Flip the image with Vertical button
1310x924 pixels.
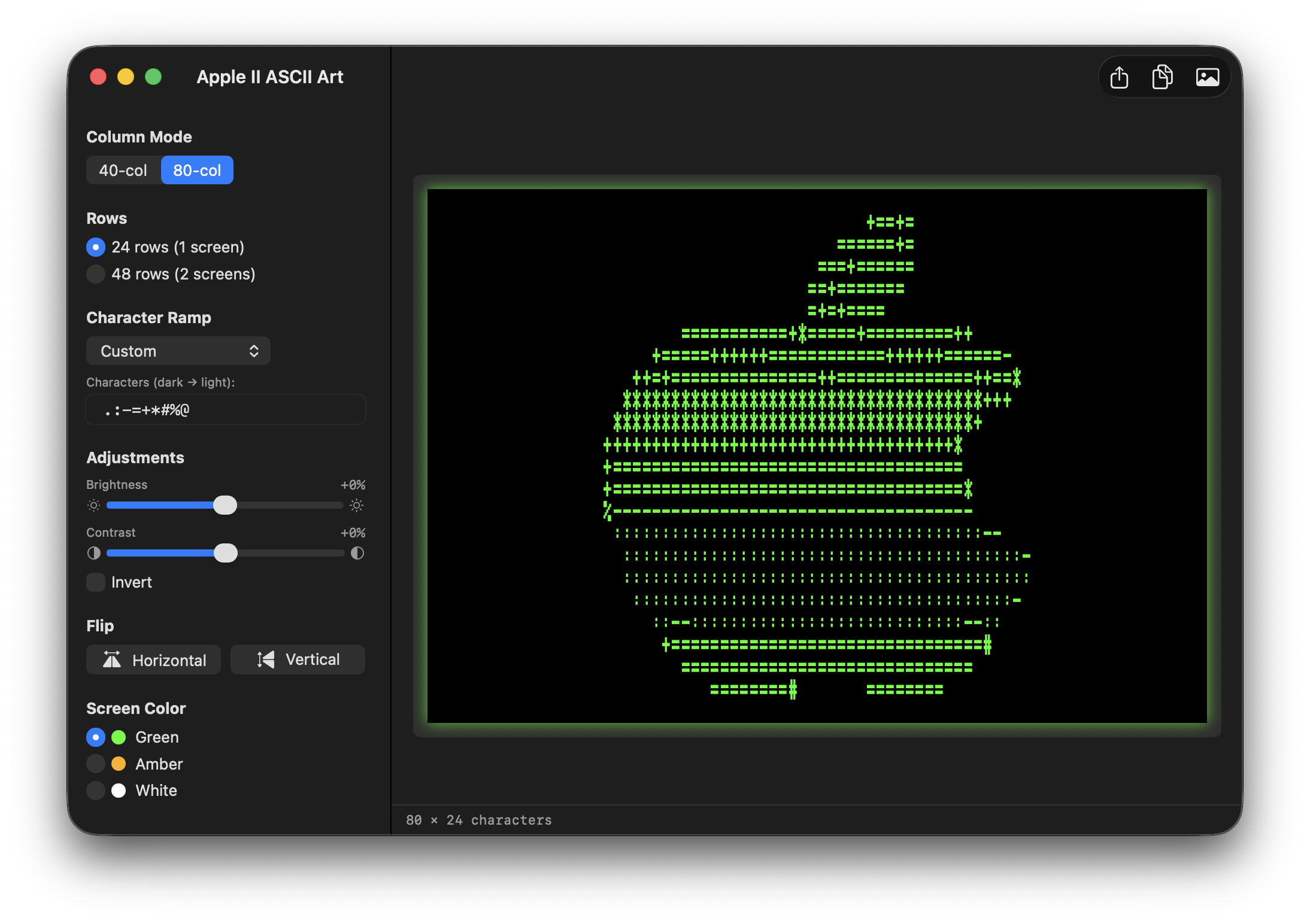298,659
